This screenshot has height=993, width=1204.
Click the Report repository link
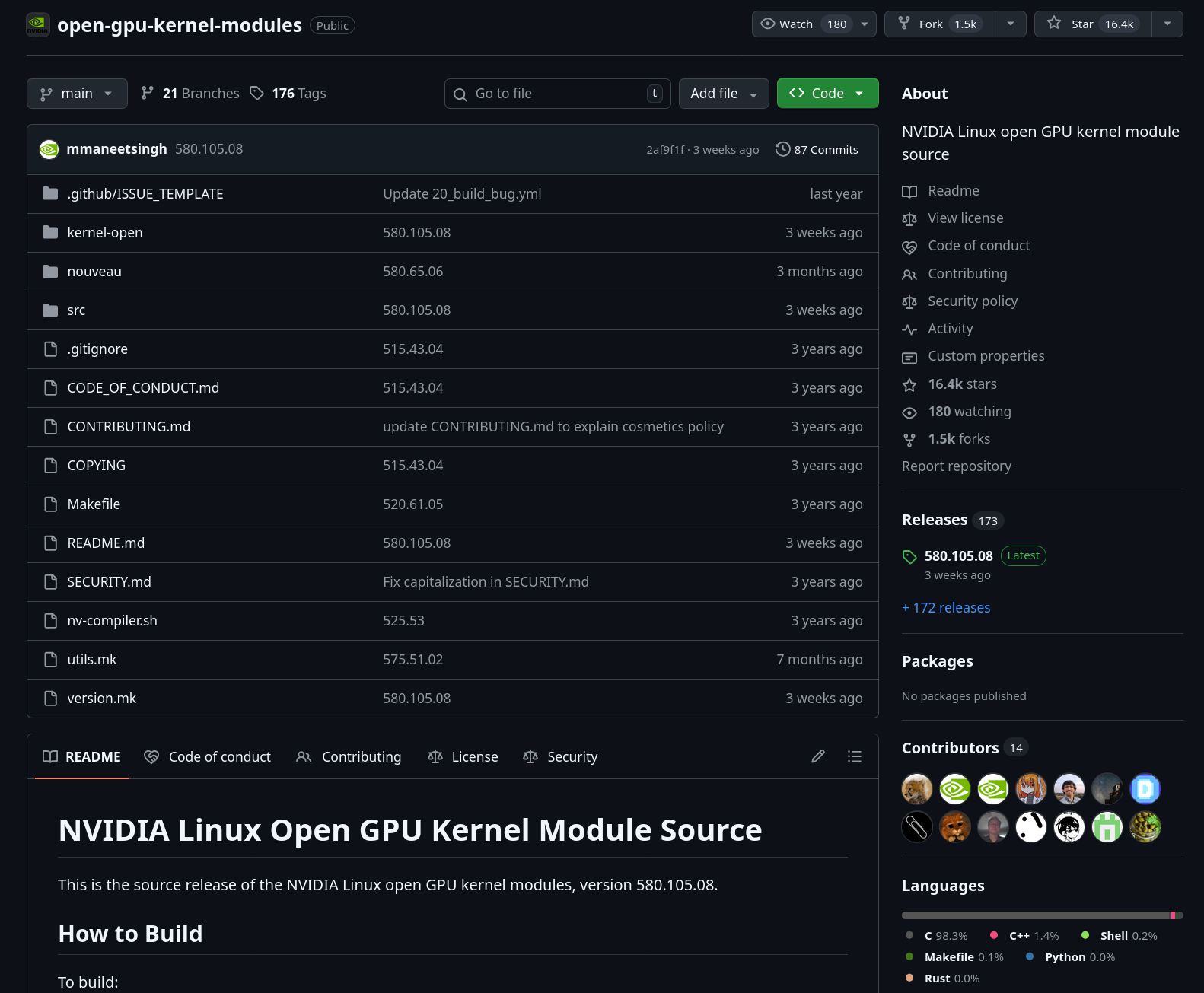(957, 466)
